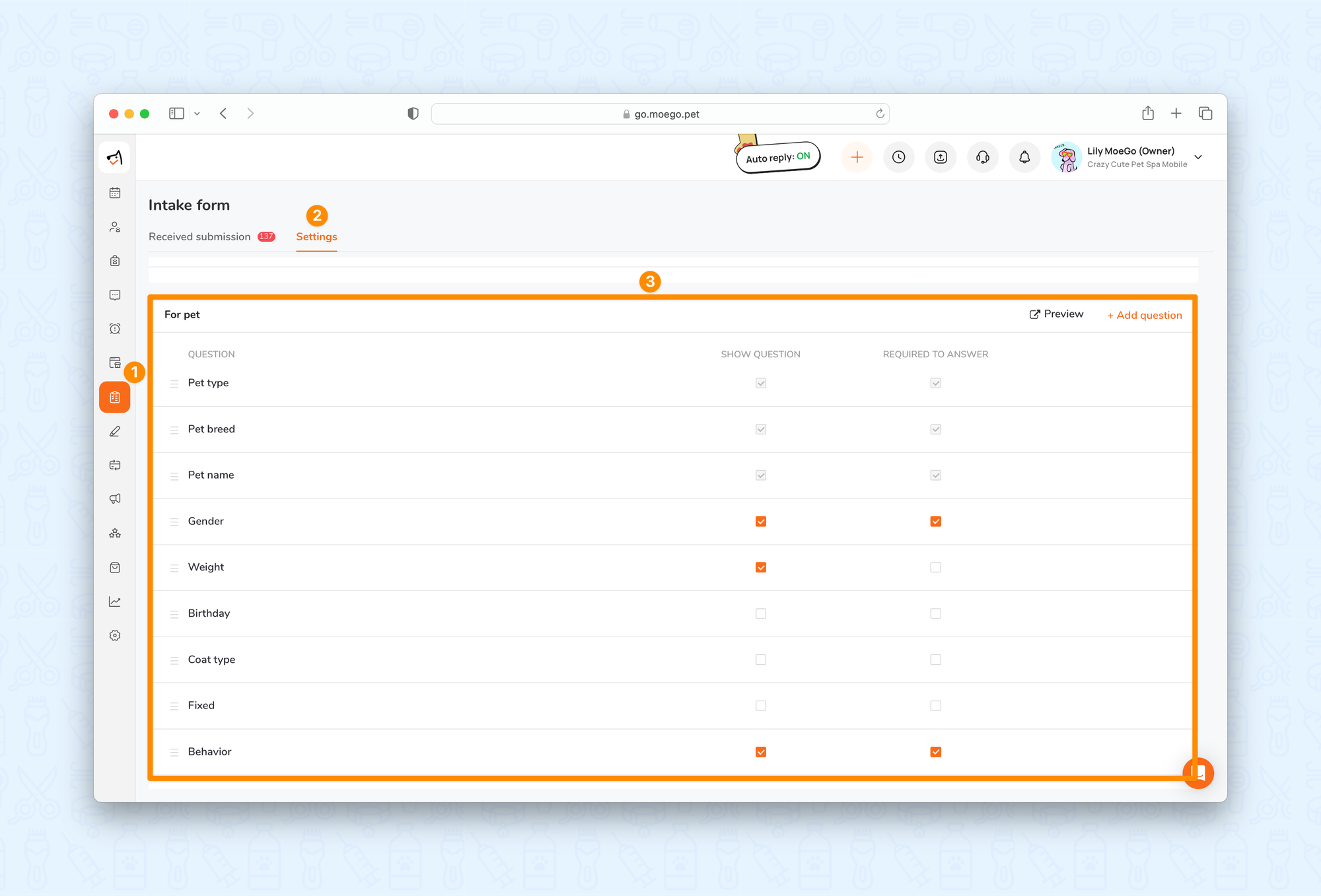The height and width of the screenshot is (896, 1321).
Task: Click the Add question link
Action: [x=1145, y=316]
